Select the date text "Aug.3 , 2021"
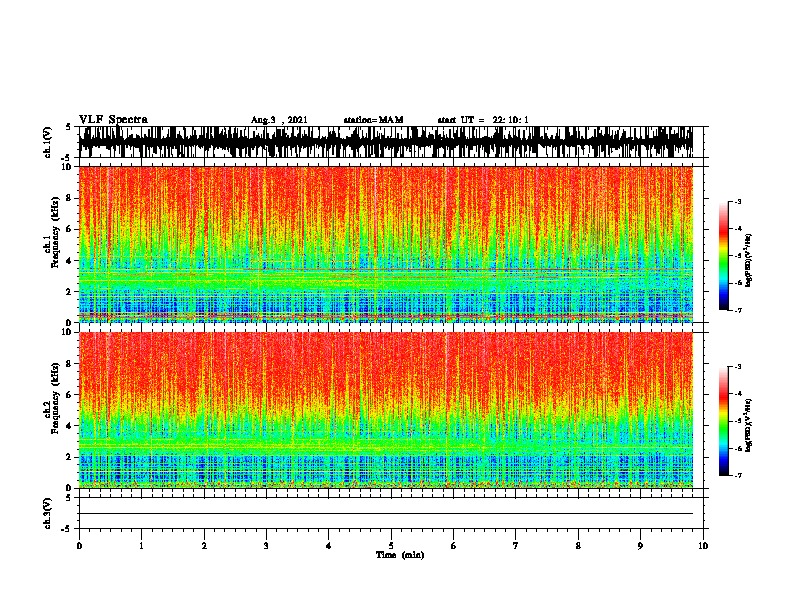 [x=279, y=120]
